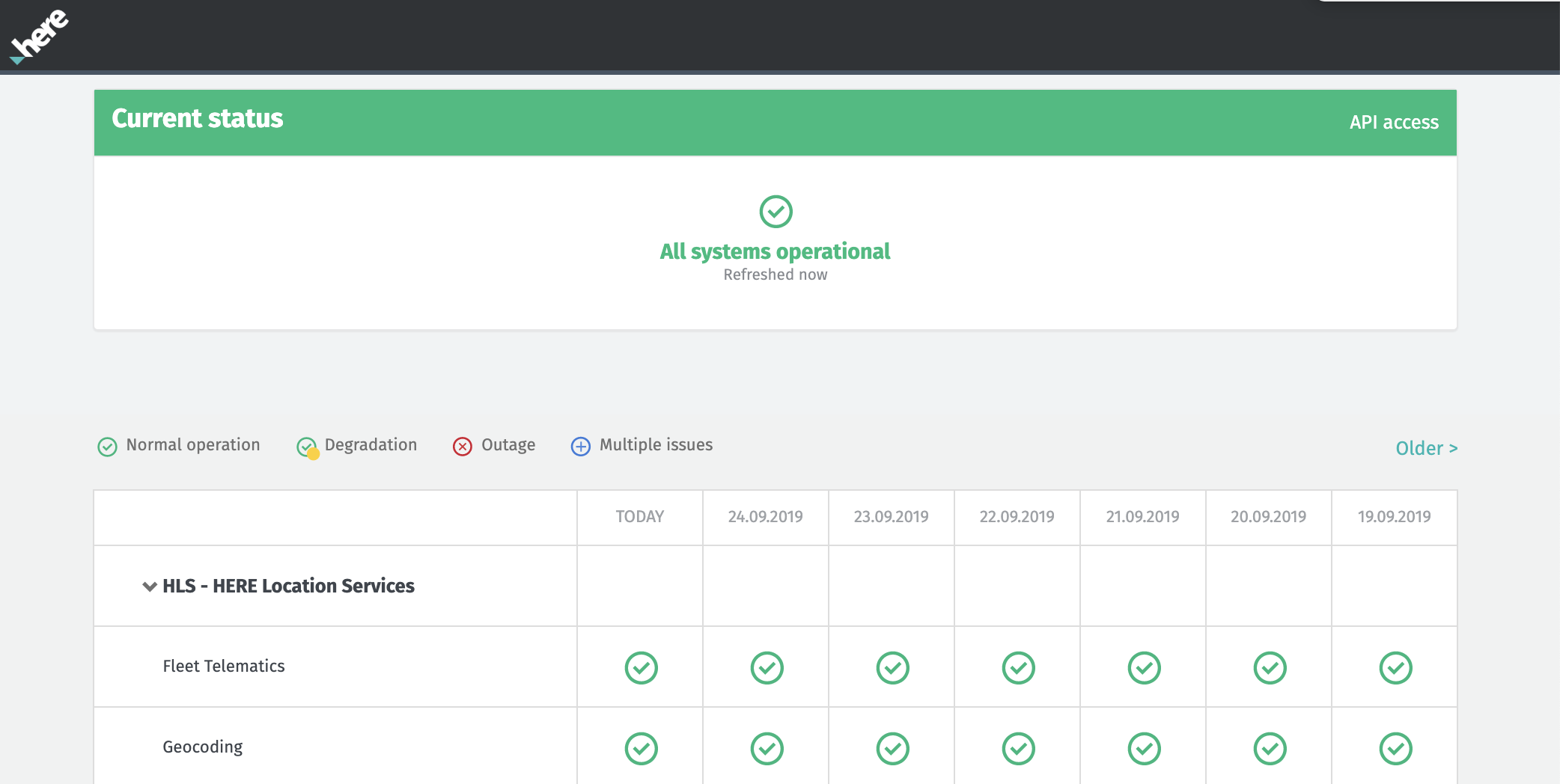1560x784 pixels.
Task: Click the Multiple issues legend icon
Action: click(x=581, y=447)
